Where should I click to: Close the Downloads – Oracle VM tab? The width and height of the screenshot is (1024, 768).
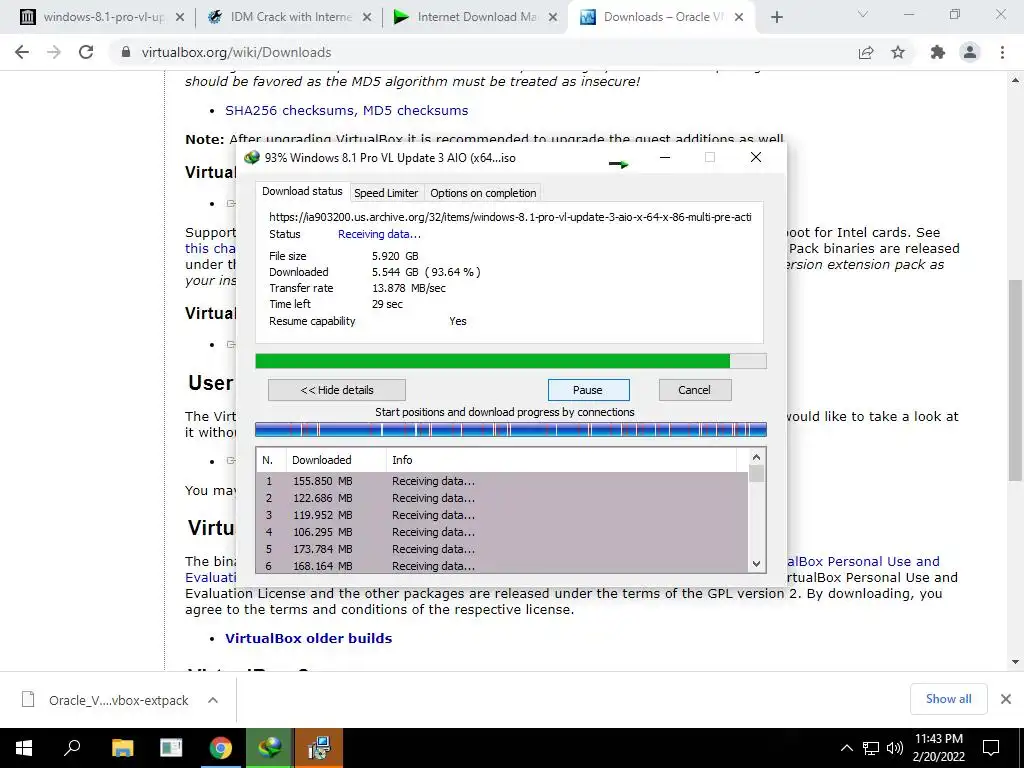pyautogui.click(x=739, y=18)
